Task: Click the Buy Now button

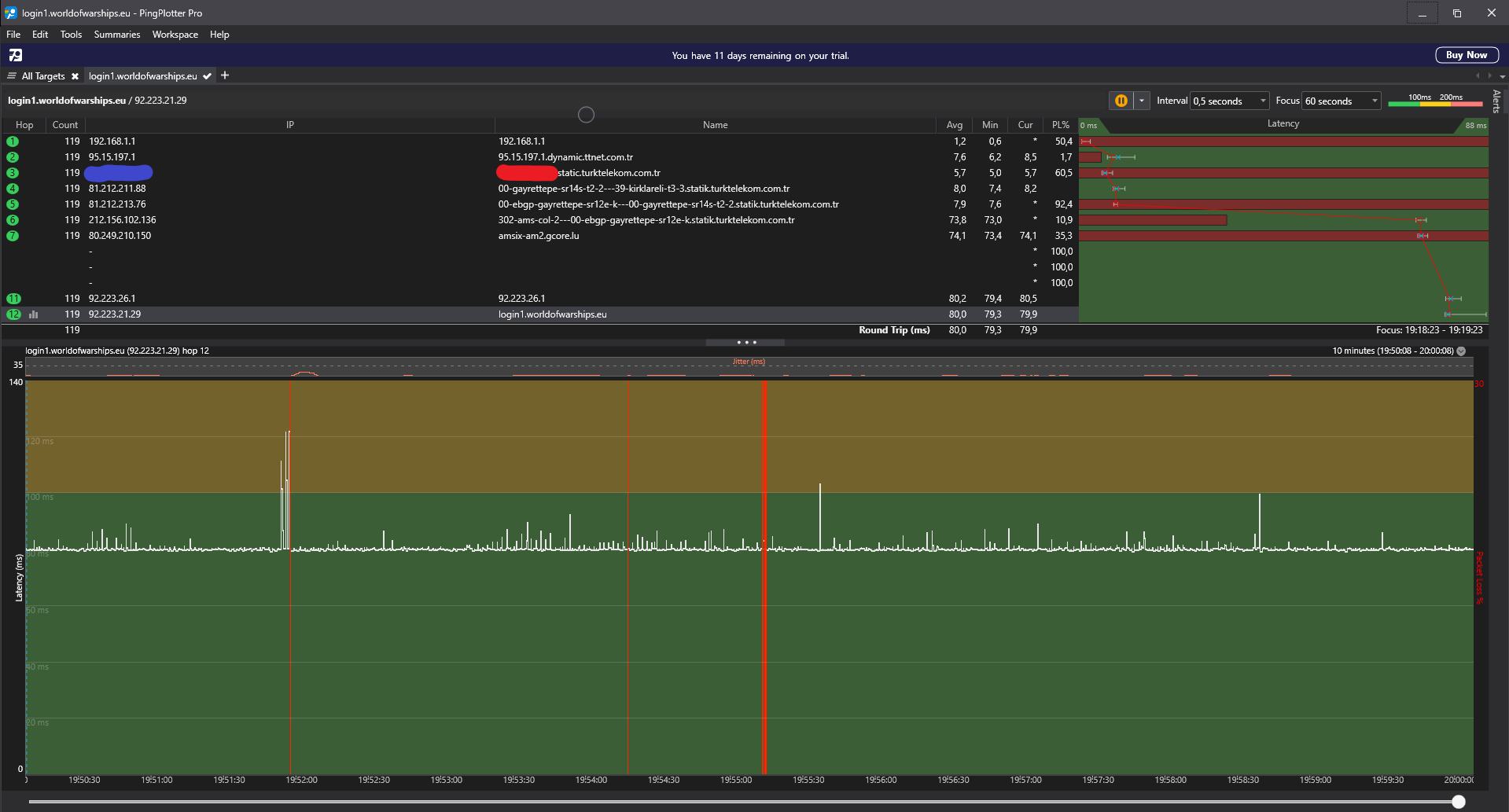Action: coord(1466,55)
